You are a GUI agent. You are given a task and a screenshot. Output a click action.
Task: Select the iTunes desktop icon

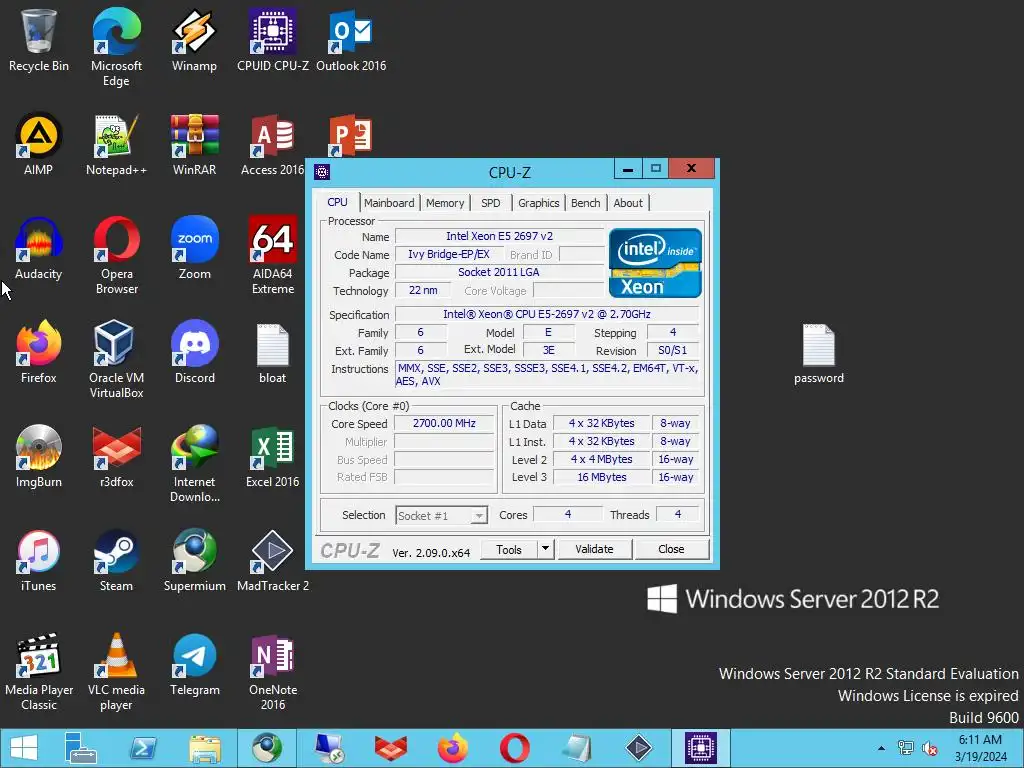(39, 560)
